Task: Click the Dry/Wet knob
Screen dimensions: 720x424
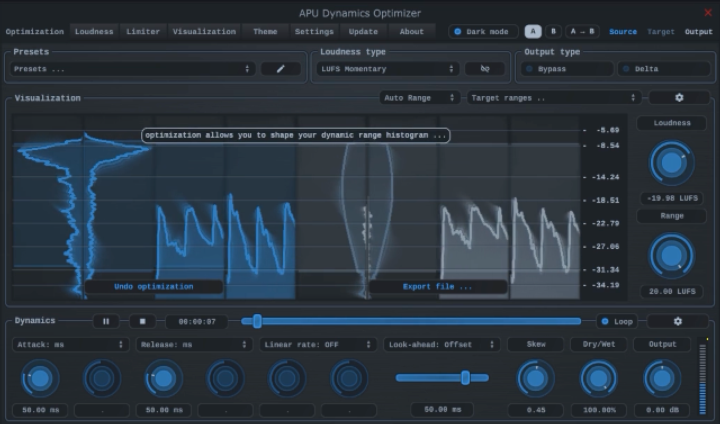Action: click(x=598, y=379)
